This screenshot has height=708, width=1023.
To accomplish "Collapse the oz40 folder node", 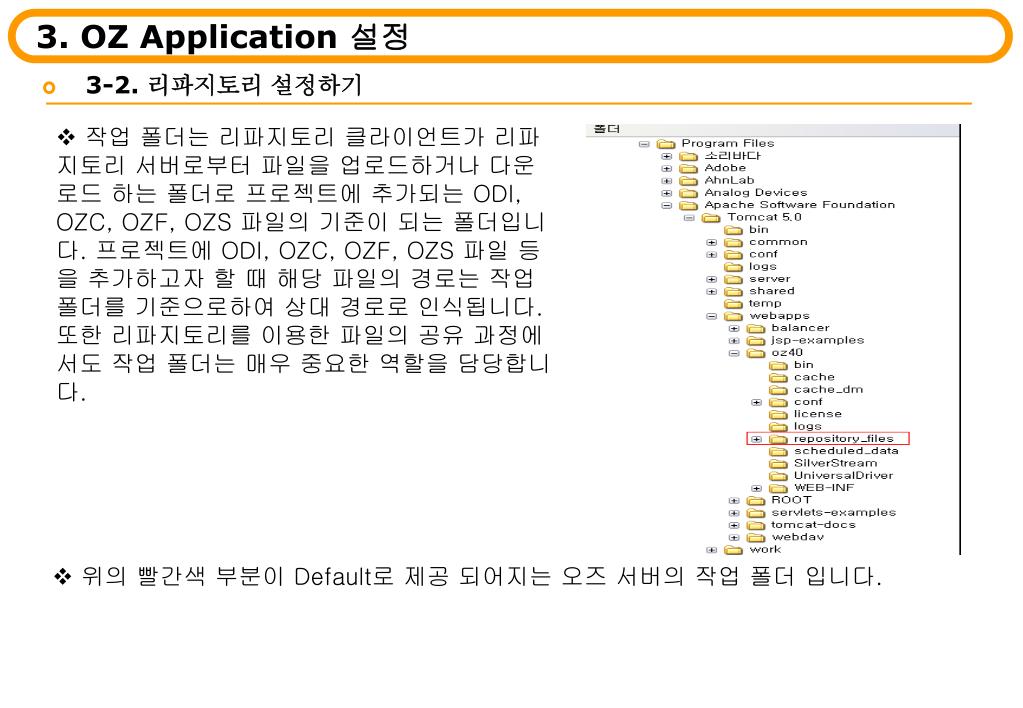I will tap(734, 353).
